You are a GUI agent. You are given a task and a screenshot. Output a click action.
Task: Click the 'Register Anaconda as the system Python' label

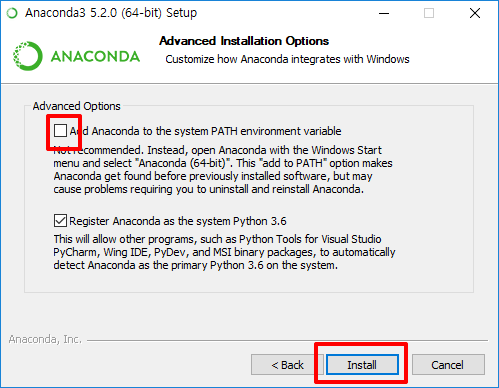(178, 221)
